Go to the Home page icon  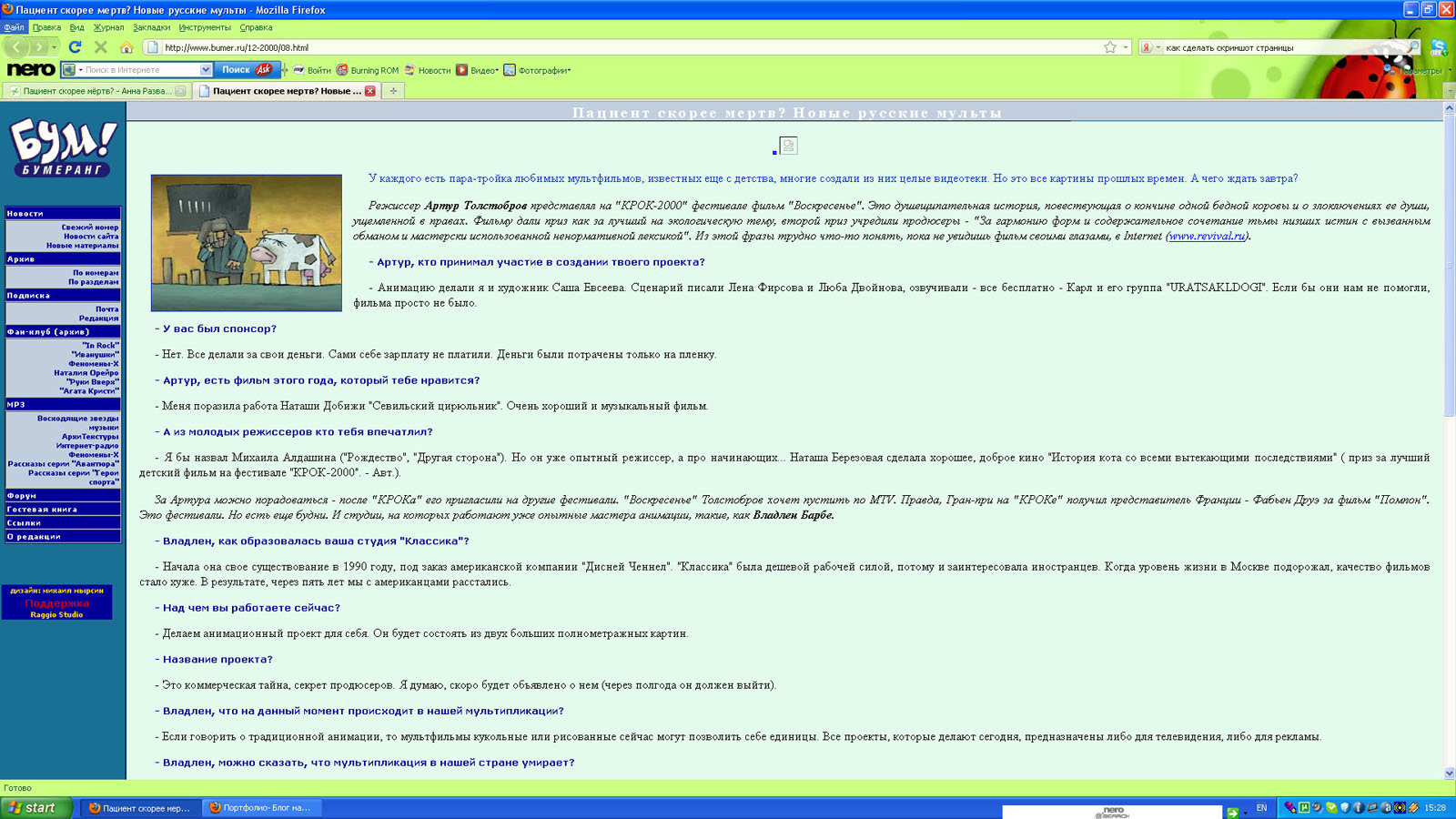126,47
